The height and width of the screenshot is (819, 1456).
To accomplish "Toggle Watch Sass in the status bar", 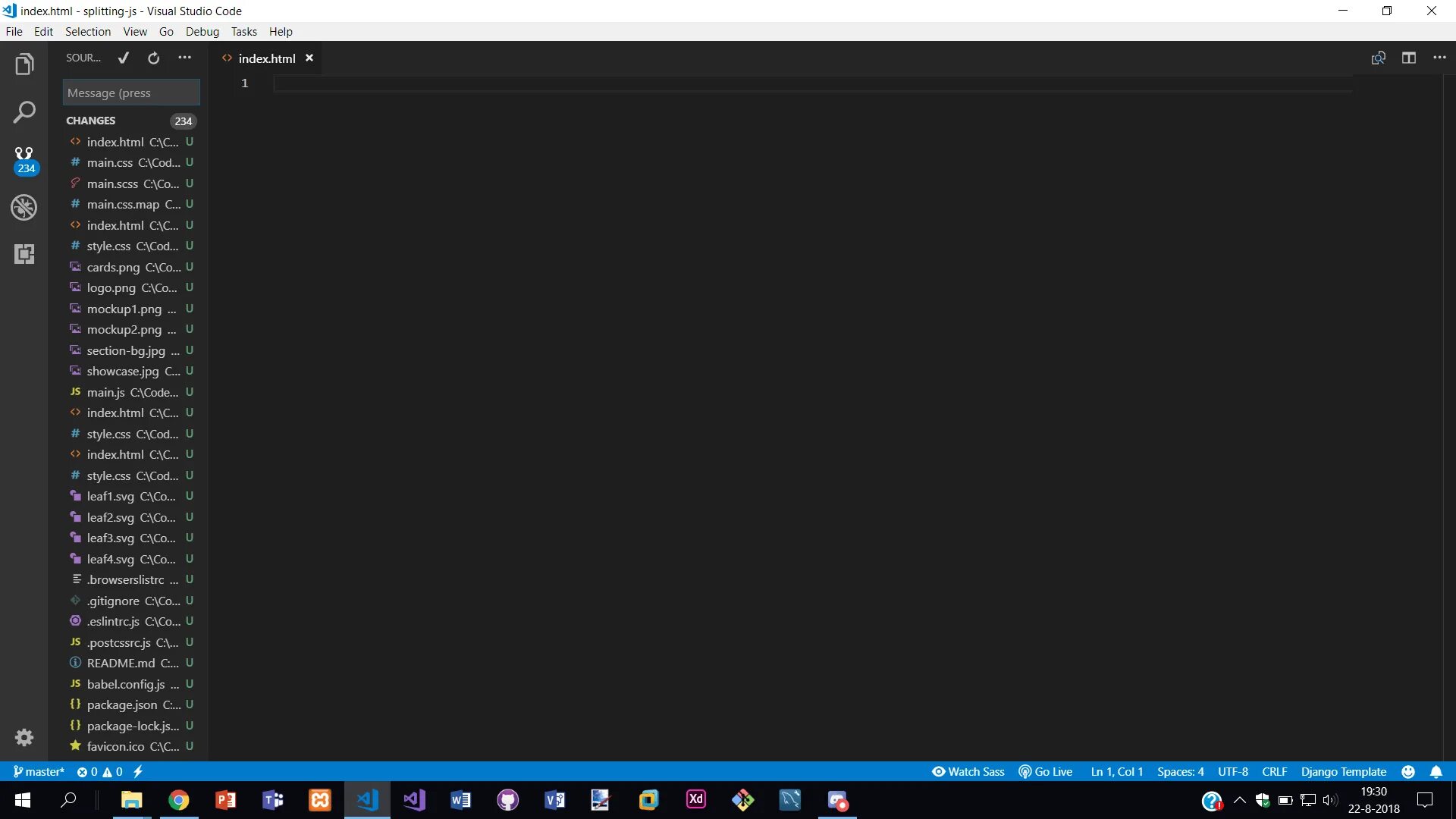I will tap(968, 771).
